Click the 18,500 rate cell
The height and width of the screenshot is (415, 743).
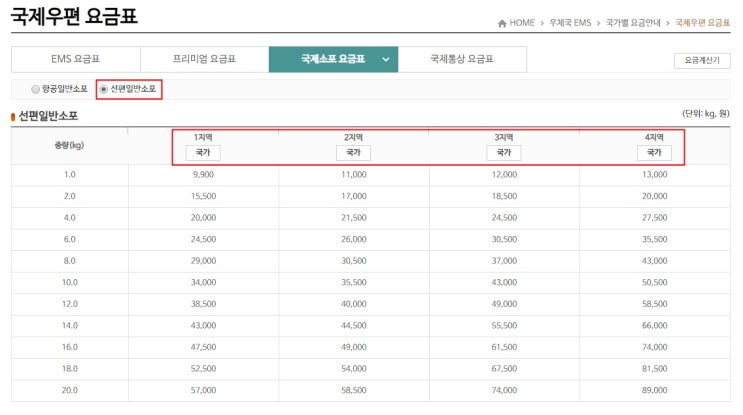[504, 196]
